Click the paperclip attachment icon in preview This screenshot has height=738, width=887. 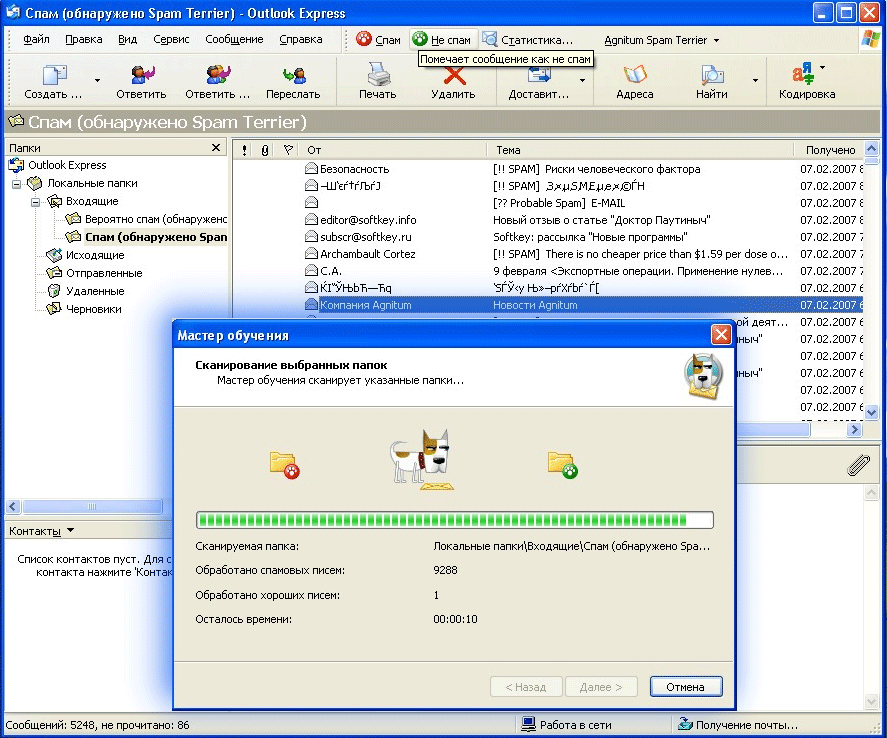858,465
